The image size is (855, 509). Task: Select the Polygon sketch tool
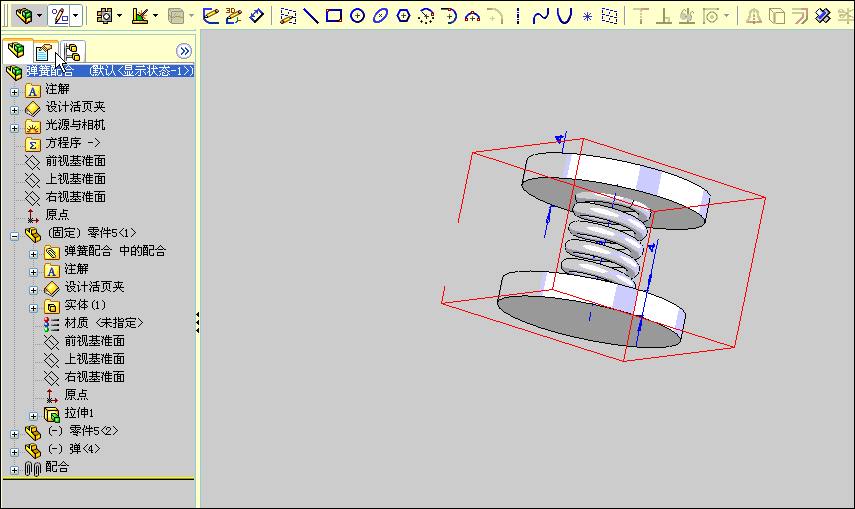tap(403, 15)
